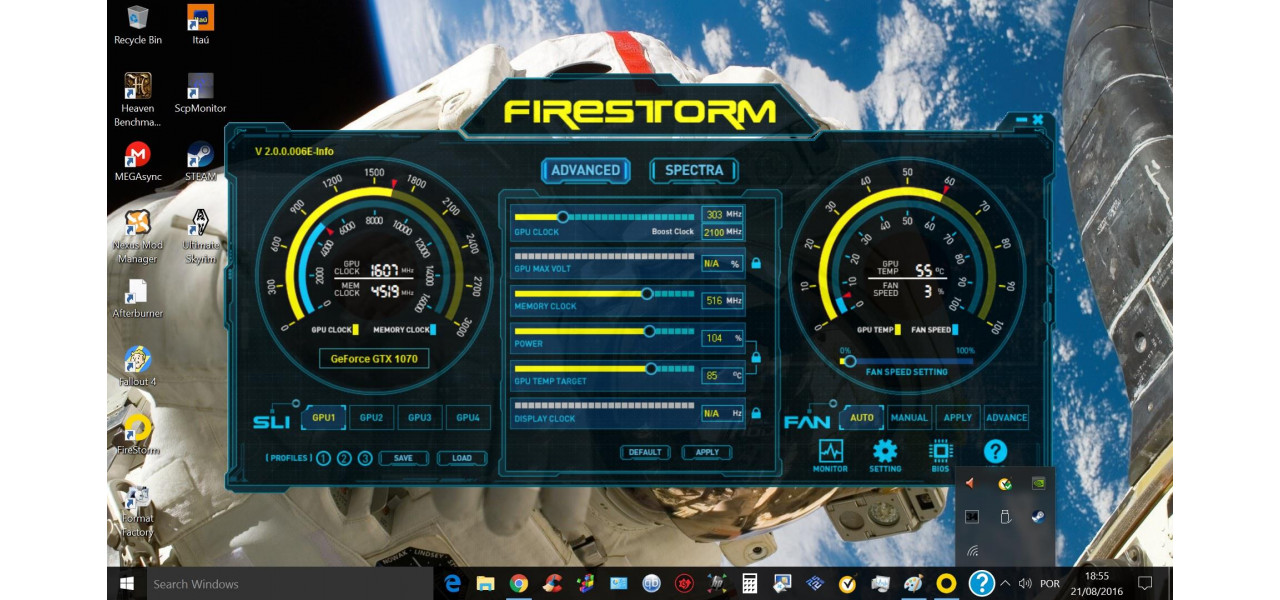Select GPU2 in the SLI row
This screenshot has width=1280, height=600.
[x=372, y=418]
